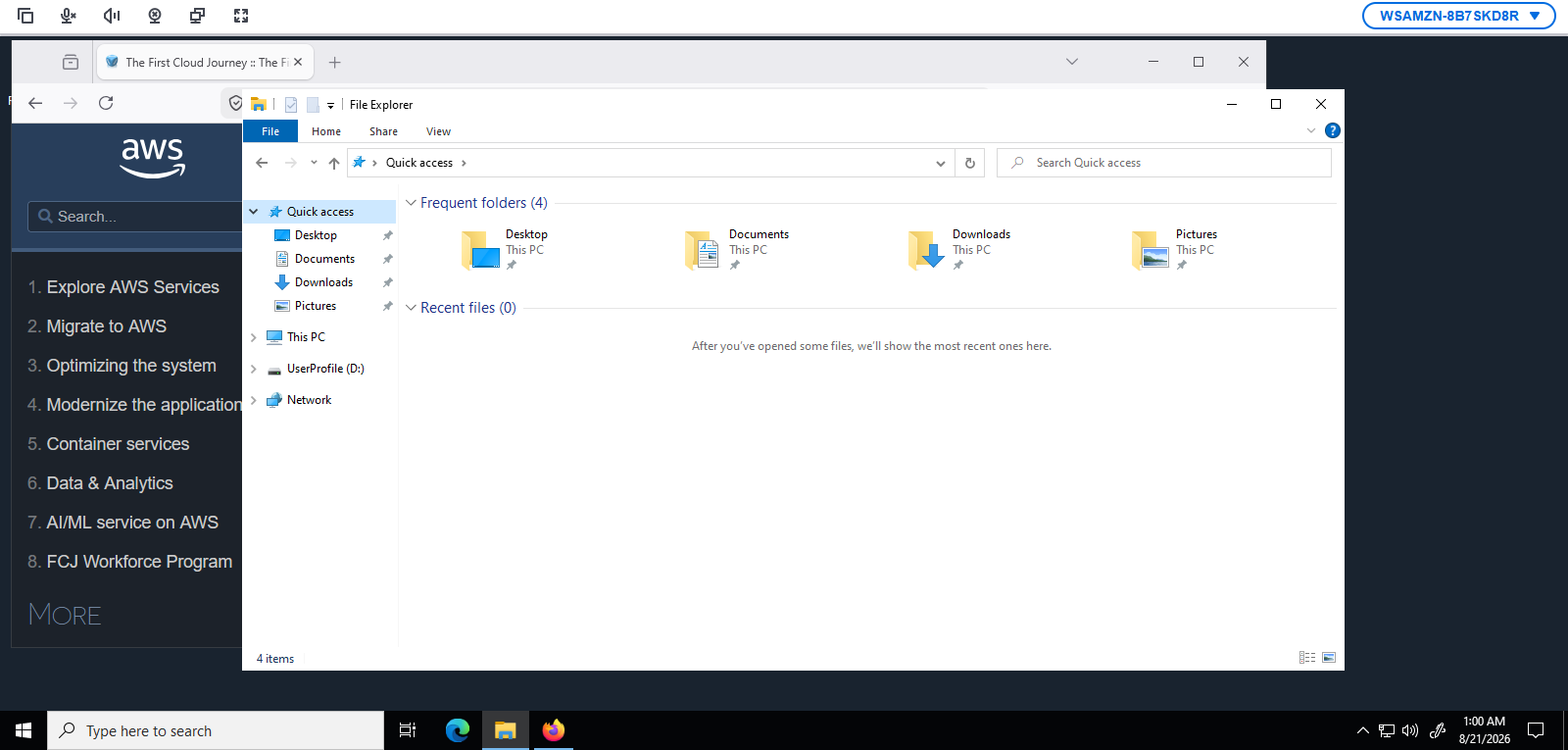Switch to details view in status bar
This screenshot has height=750, width=1568.
pyautogui.click(x=1307, y=658)
